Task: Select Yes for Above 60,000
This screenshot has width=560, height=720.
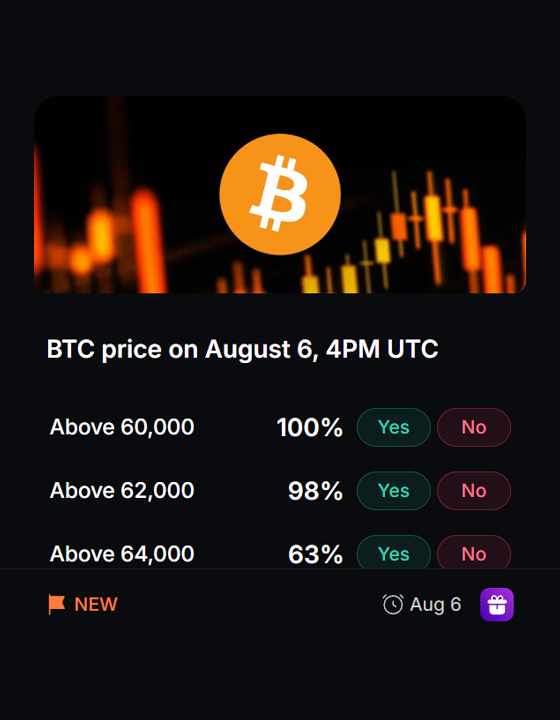Action: [394, 427]
